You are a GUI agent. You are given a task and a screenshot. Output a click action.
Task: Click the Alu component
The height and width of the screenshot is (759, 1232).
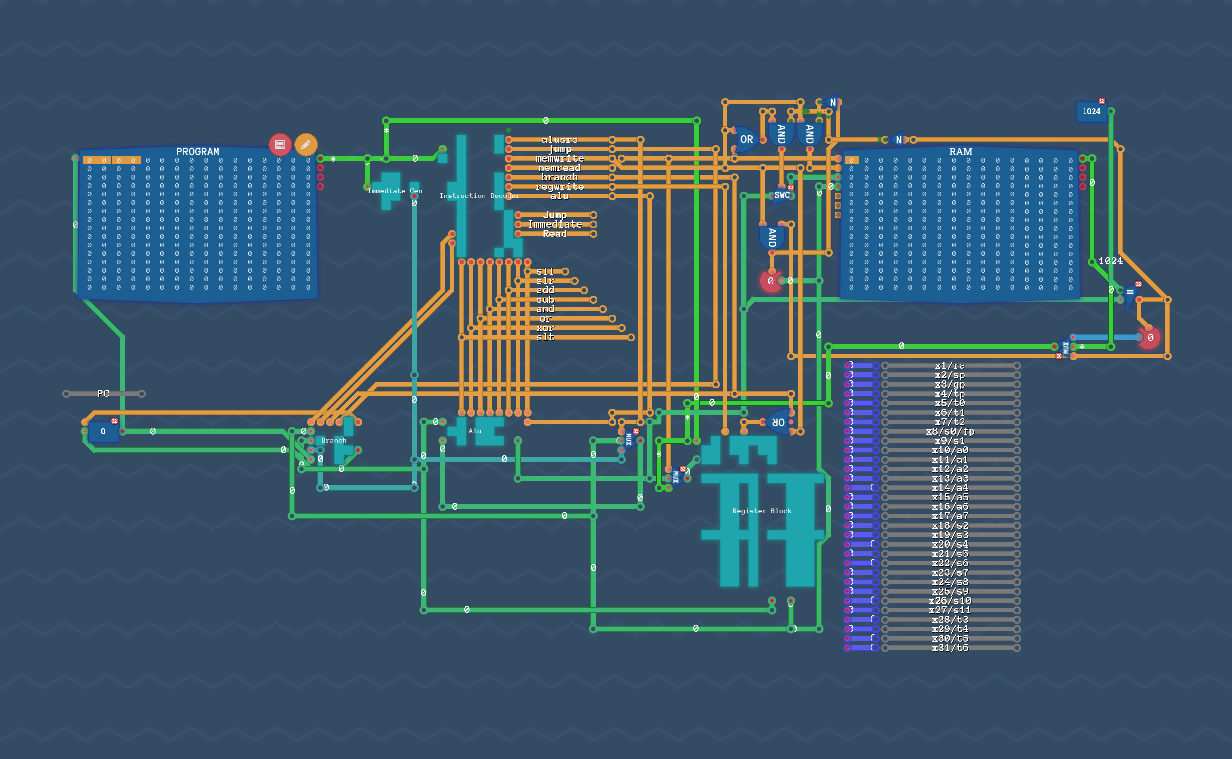pos(475,430)
